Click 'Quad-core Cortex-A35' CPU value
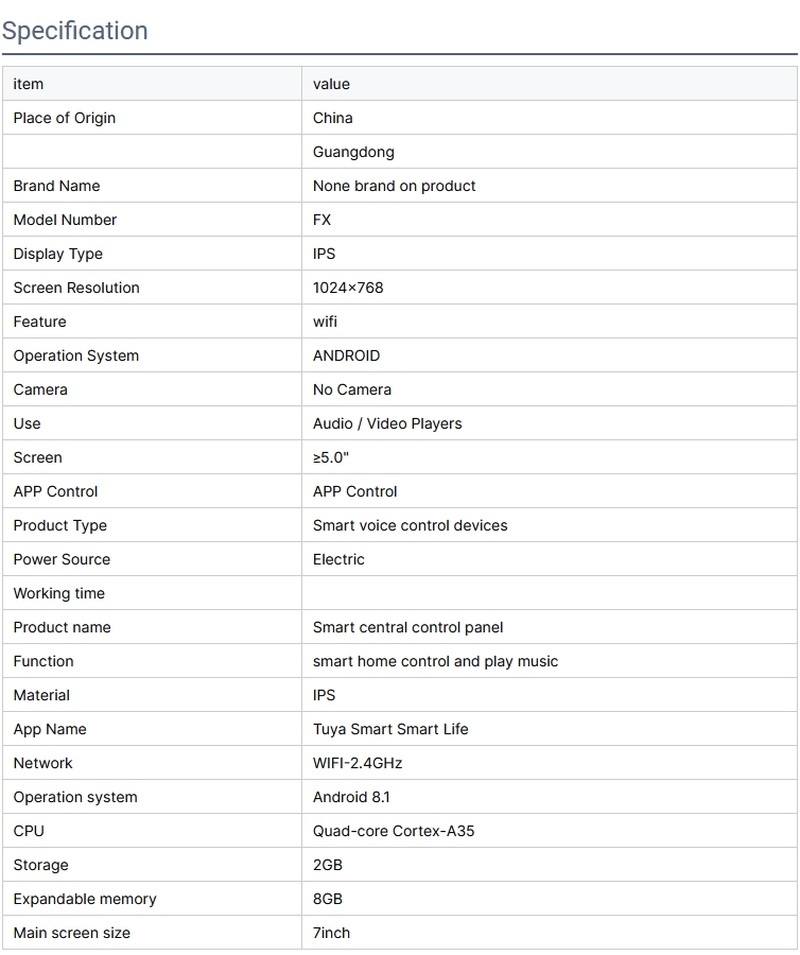Viewport: 800px width, 955px height. pos(393,832)
